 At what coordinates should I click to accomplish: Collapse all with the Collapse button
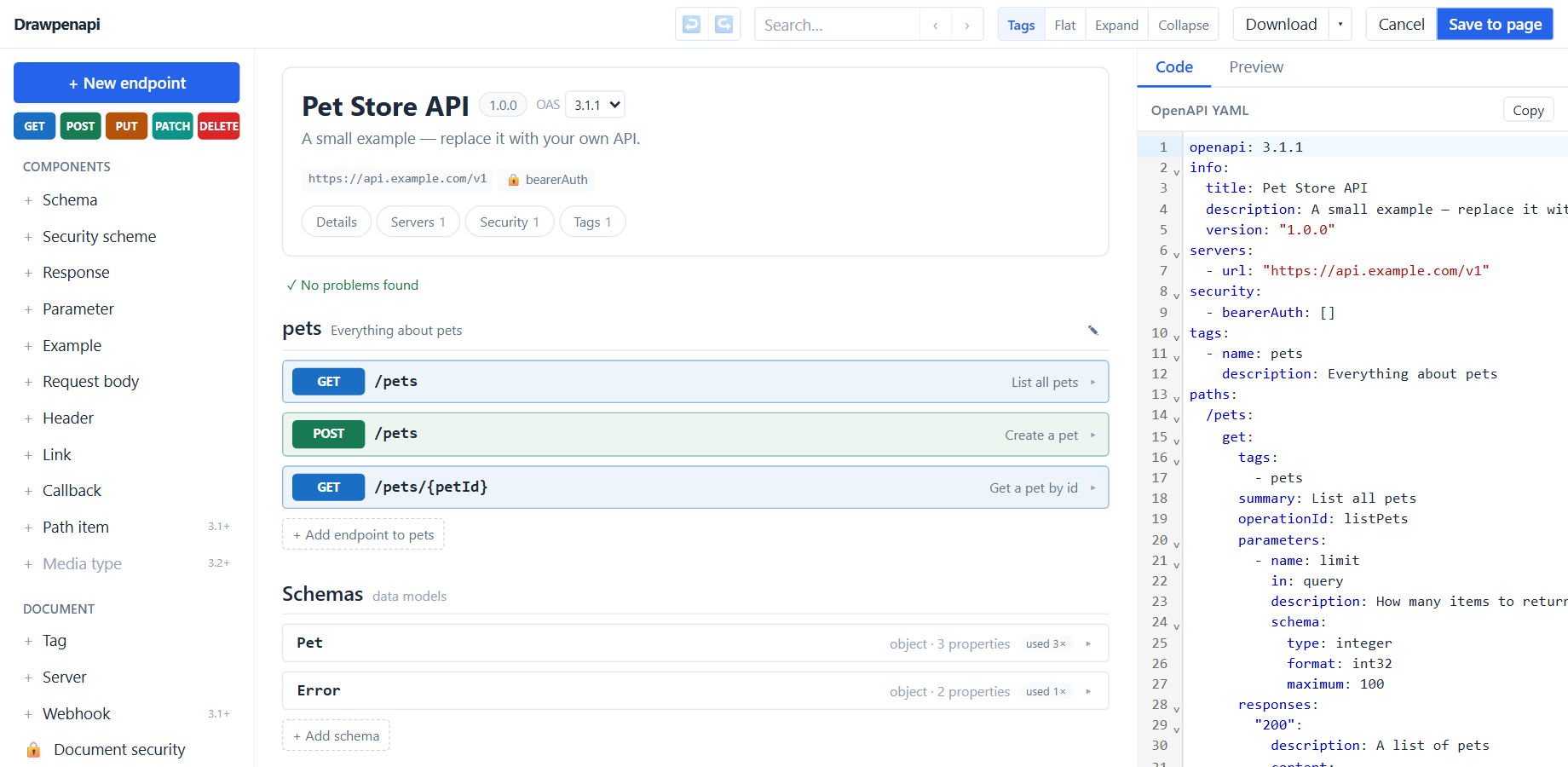point(1184,25)
